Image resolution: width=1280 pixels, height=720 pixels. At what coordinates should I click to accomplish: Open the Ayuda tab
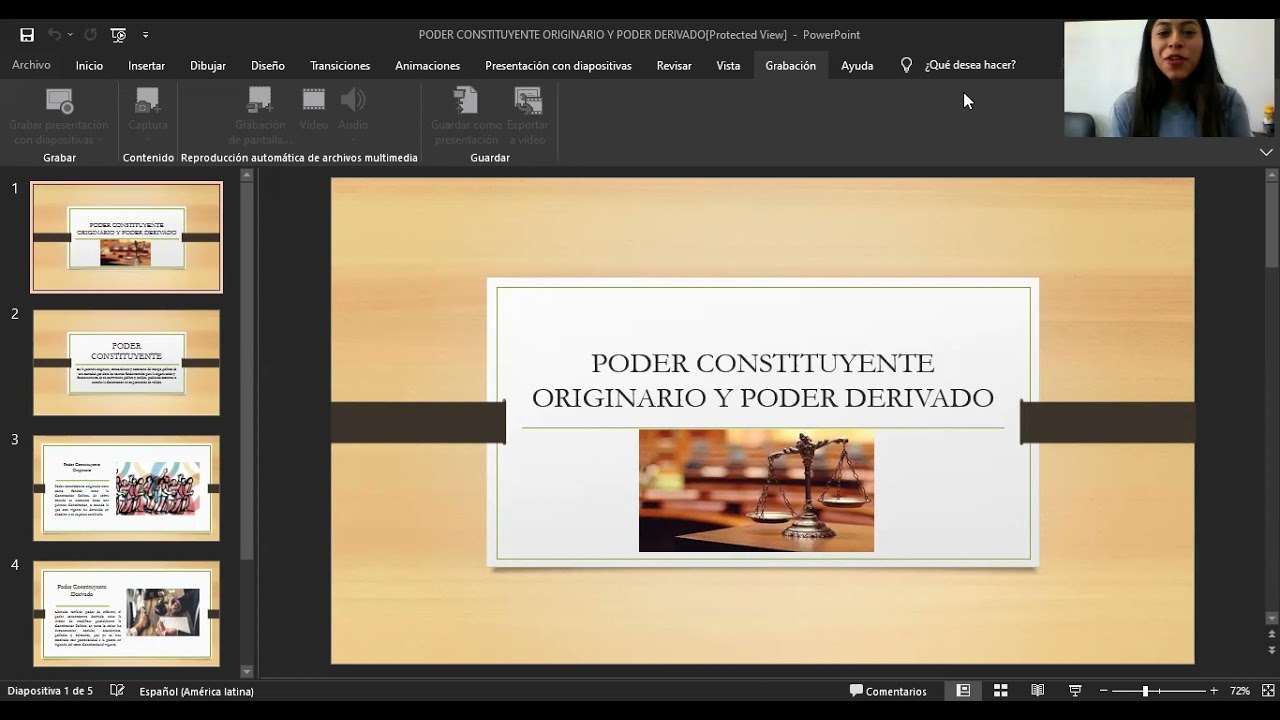pos(857,65)
